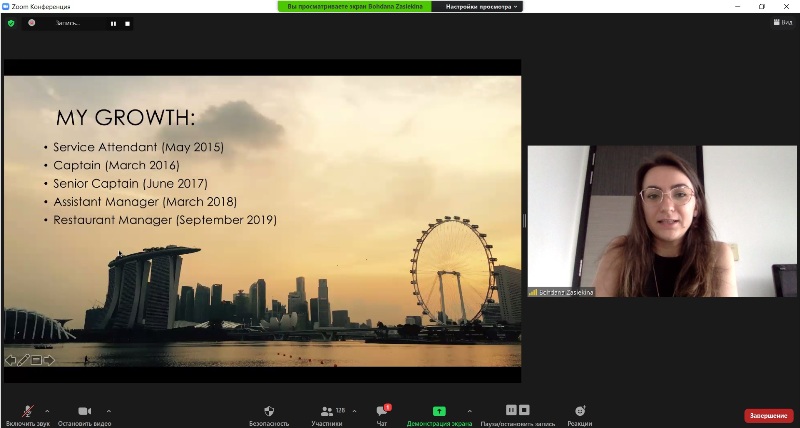Image resolution: width=800 pixels, height=428 pixels.
Task: Expand screen sharing options arrow
Action: pyautogui.click(x=469, y=411)
